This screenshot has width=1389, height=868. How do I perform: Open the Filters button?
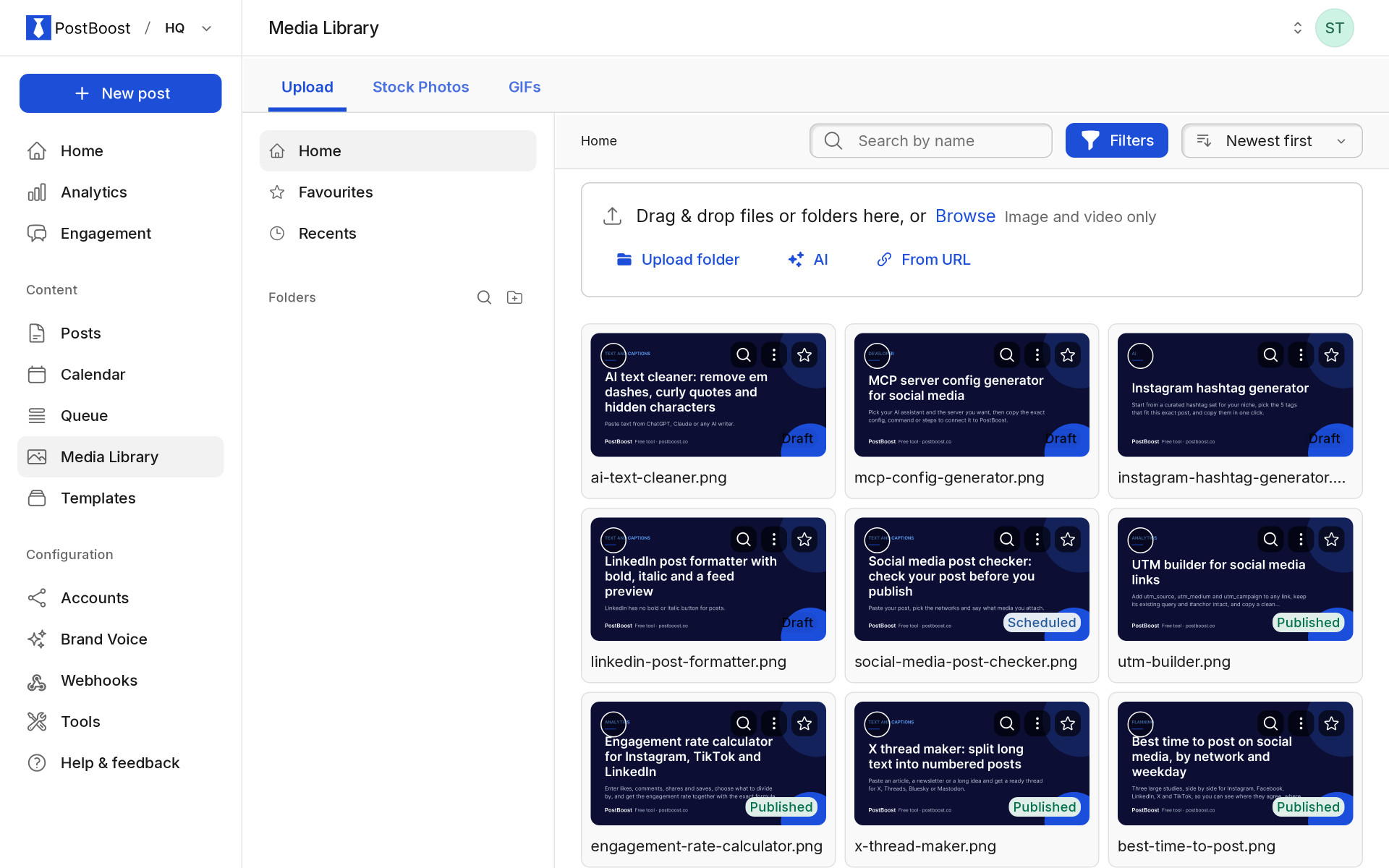pos(1116,140)
